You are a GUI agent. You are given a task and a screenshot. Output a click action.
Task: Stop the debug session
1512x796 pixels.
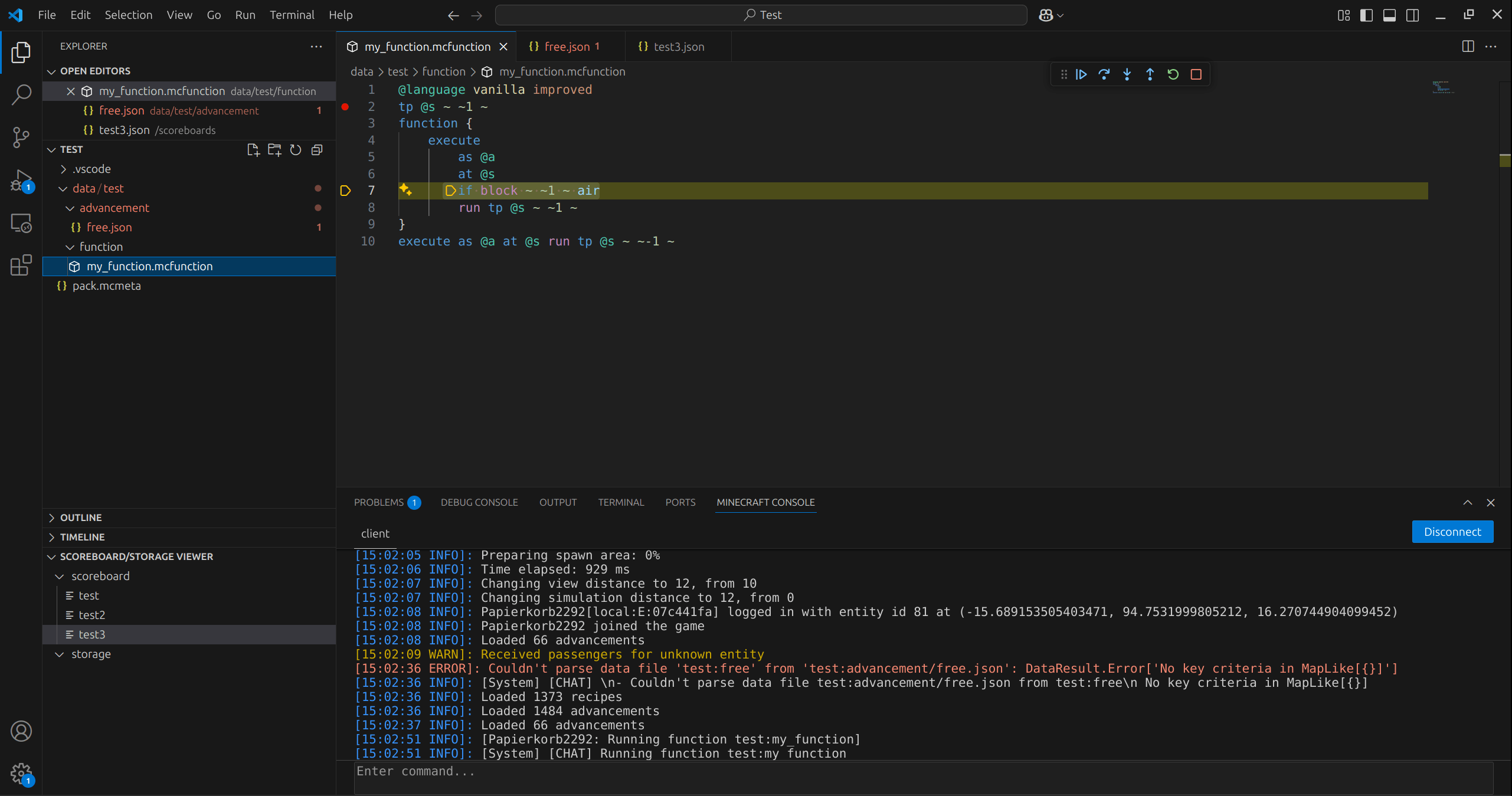[x=1196, y=74]
